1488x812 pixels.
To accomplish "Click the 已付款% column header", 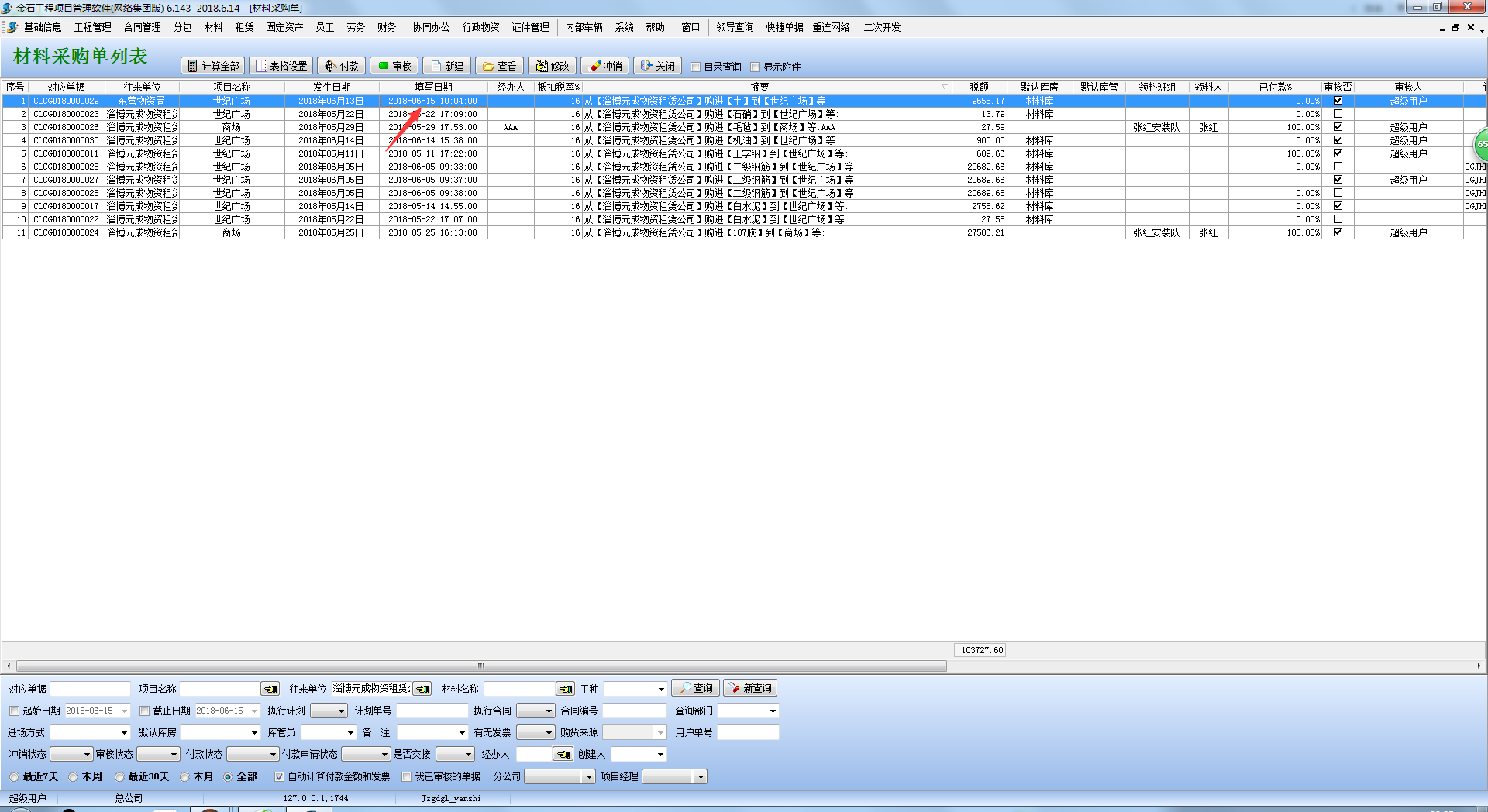I will click(x=1275, y=87).
